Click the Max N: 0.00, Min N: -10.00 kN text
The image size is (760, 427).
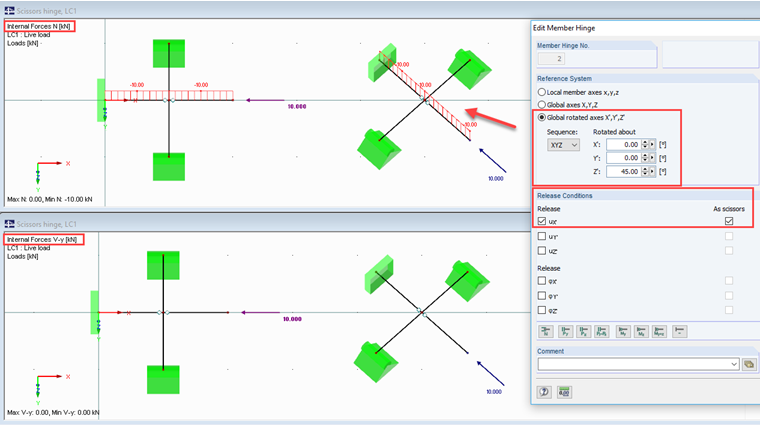pos(49,199)
